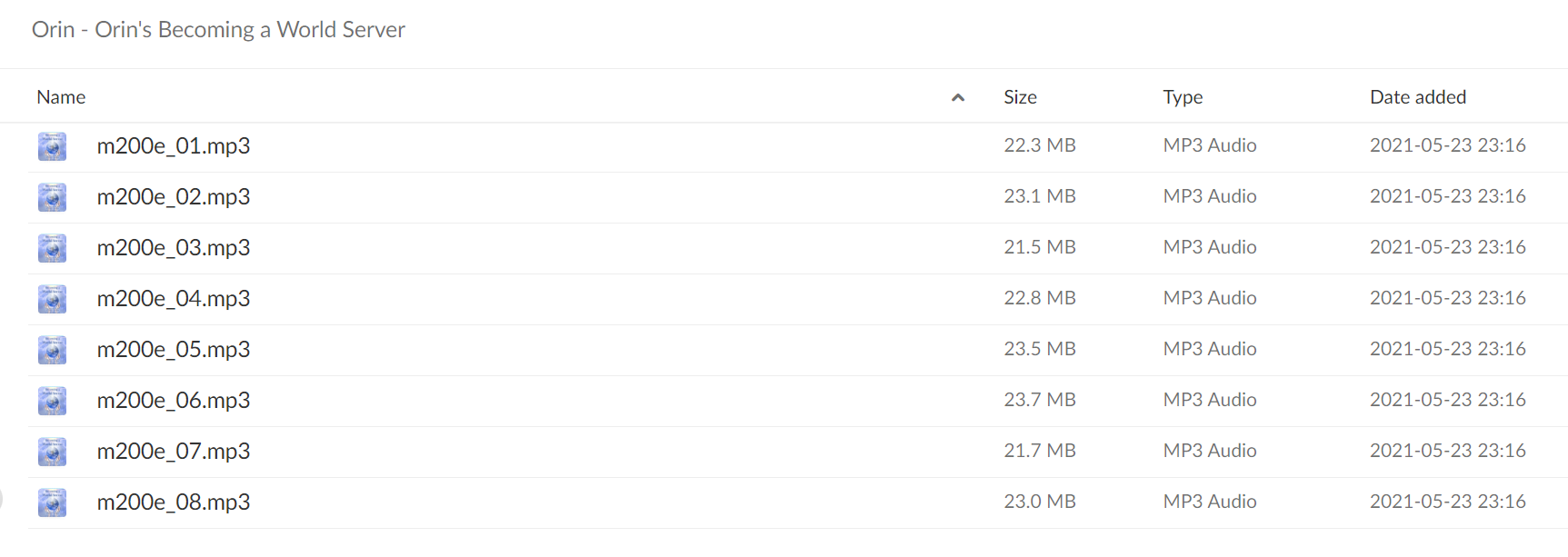The image size is (1568, 557).
Task: Click the date added value for m200e_02.mp3
Action: (1448, 196)
